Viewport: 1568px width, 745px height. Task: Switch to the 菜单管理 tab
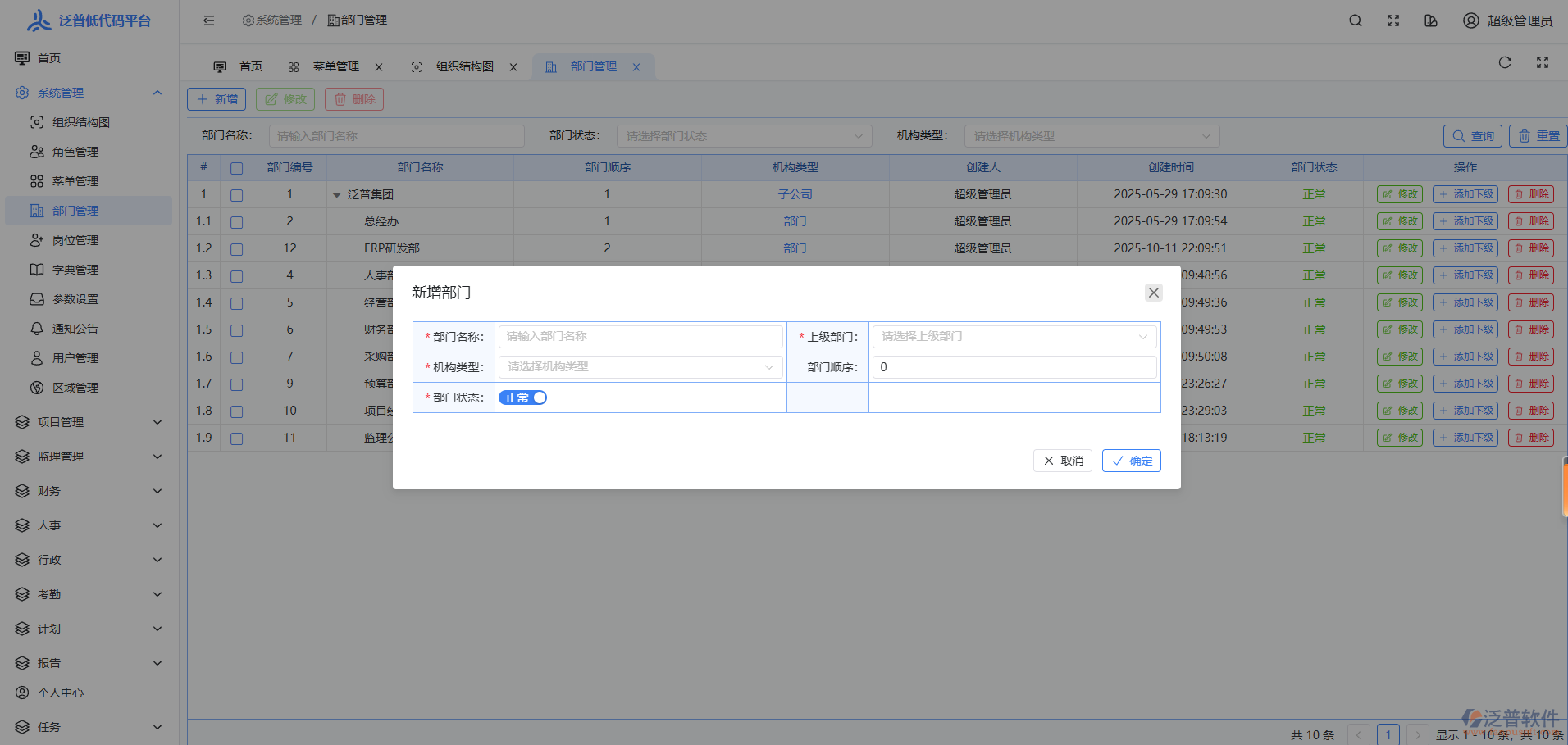click(335, 67)
